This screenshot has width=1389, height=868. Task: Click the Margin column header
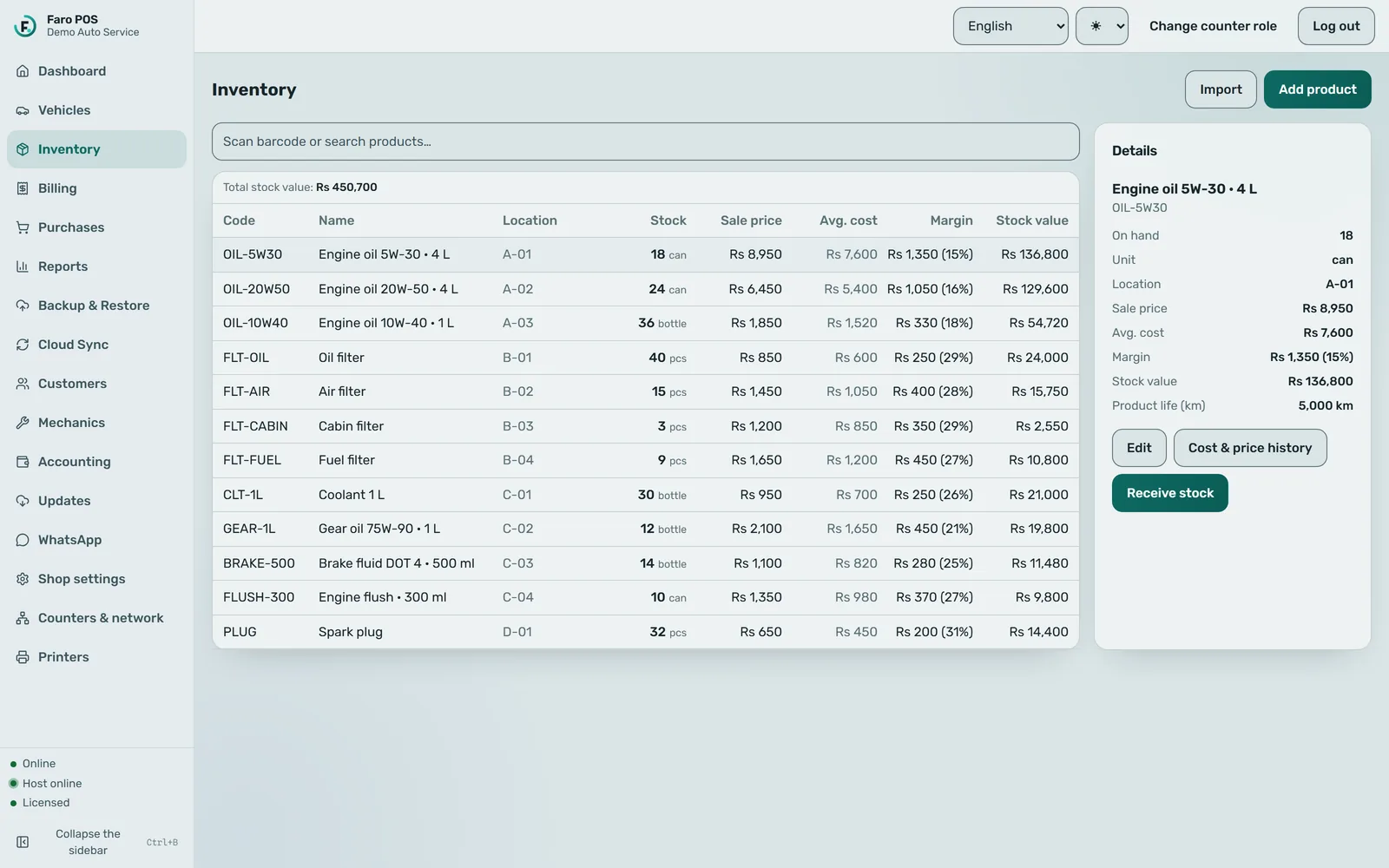click(951, 220)
